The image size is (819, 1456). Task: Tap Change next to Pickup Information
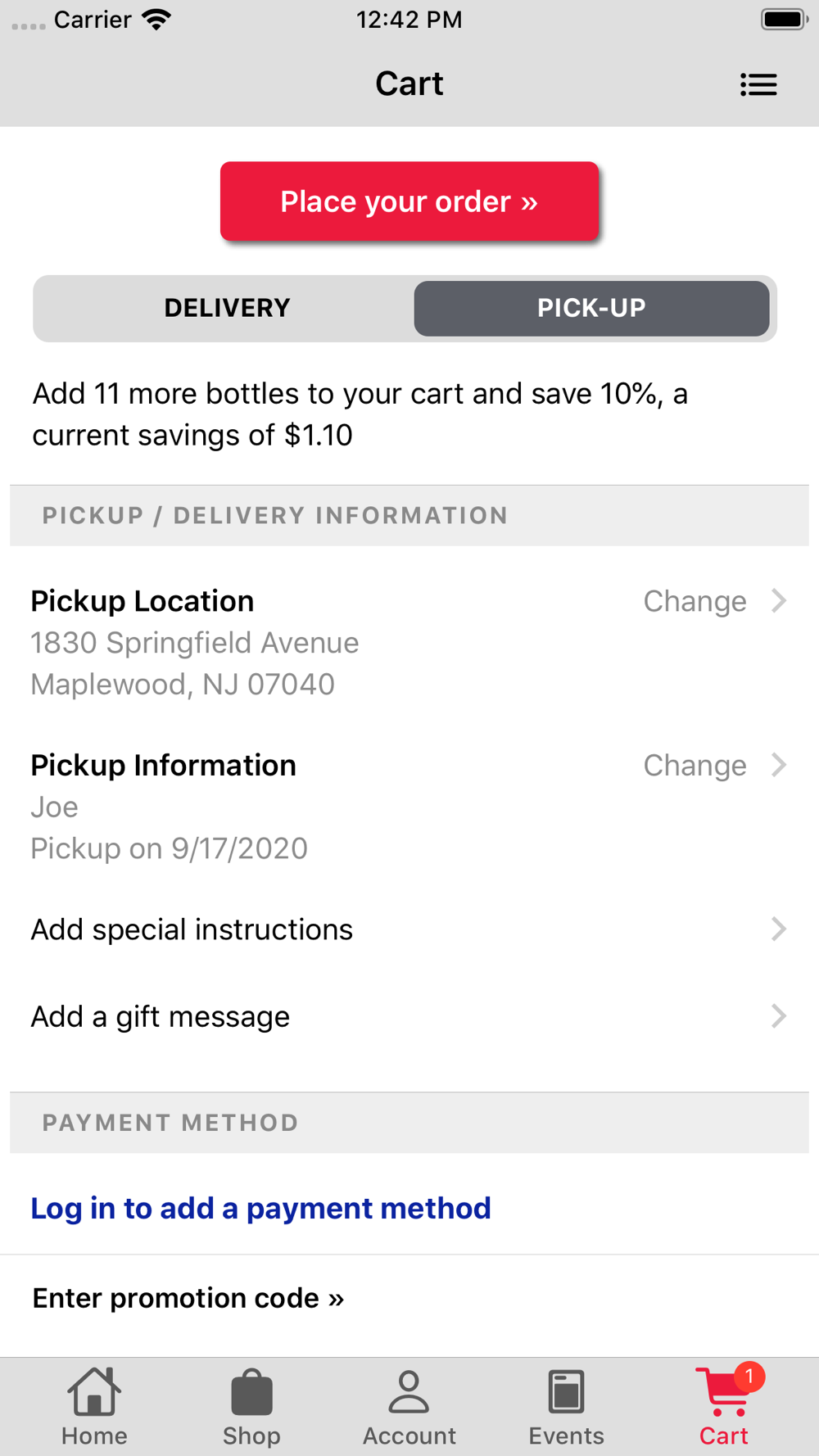[x=695, y=765]
